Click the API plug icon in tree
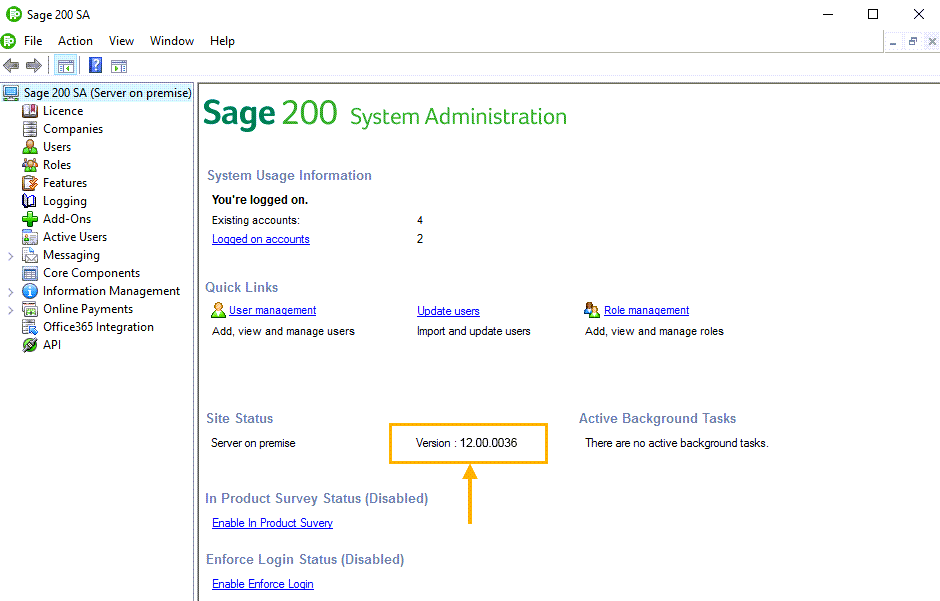The image size is (940, 601). point(29,345)
